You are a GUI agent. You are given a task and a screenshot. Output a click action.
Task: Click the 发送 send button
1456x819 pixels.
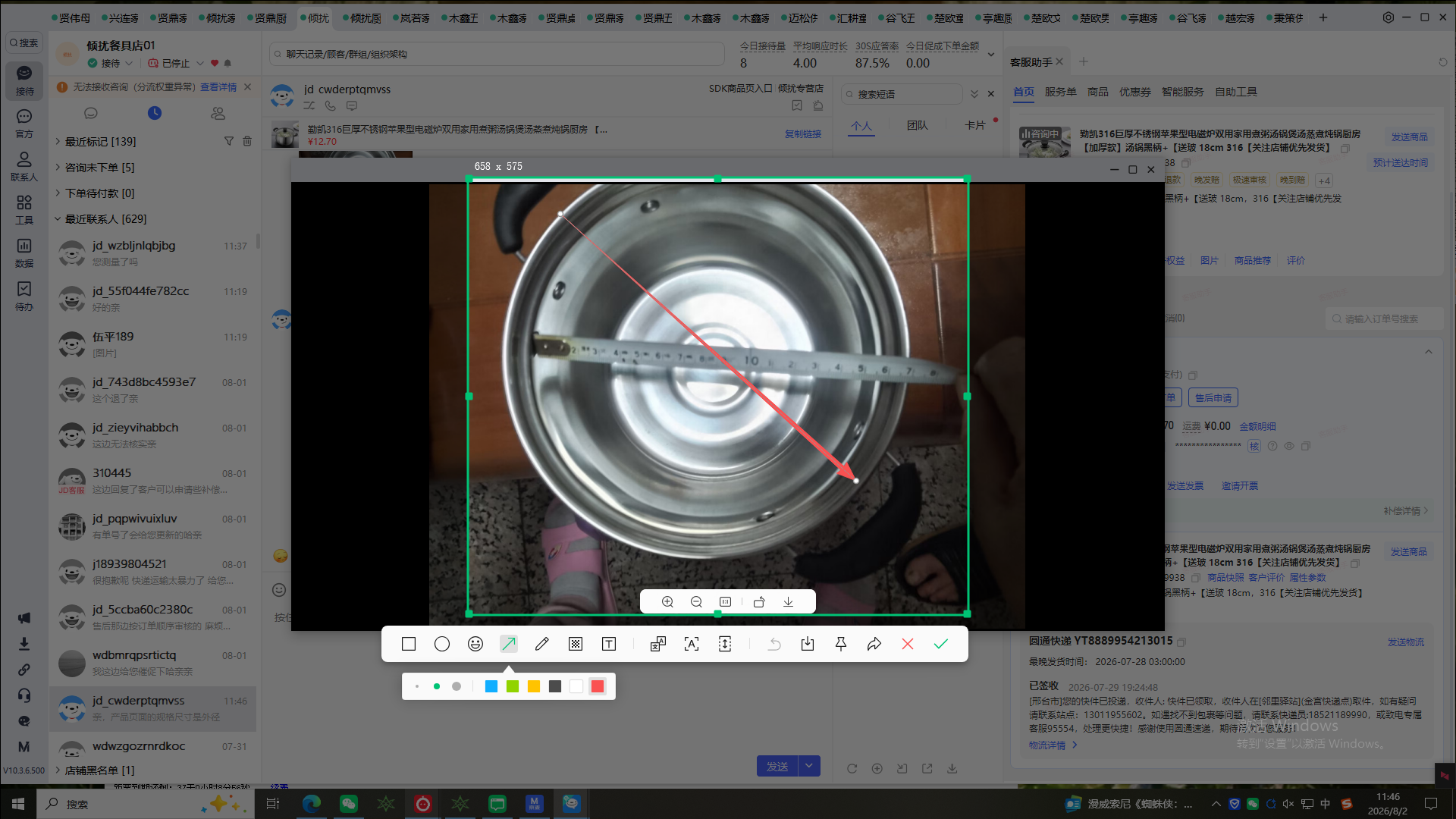coord(777,766)
